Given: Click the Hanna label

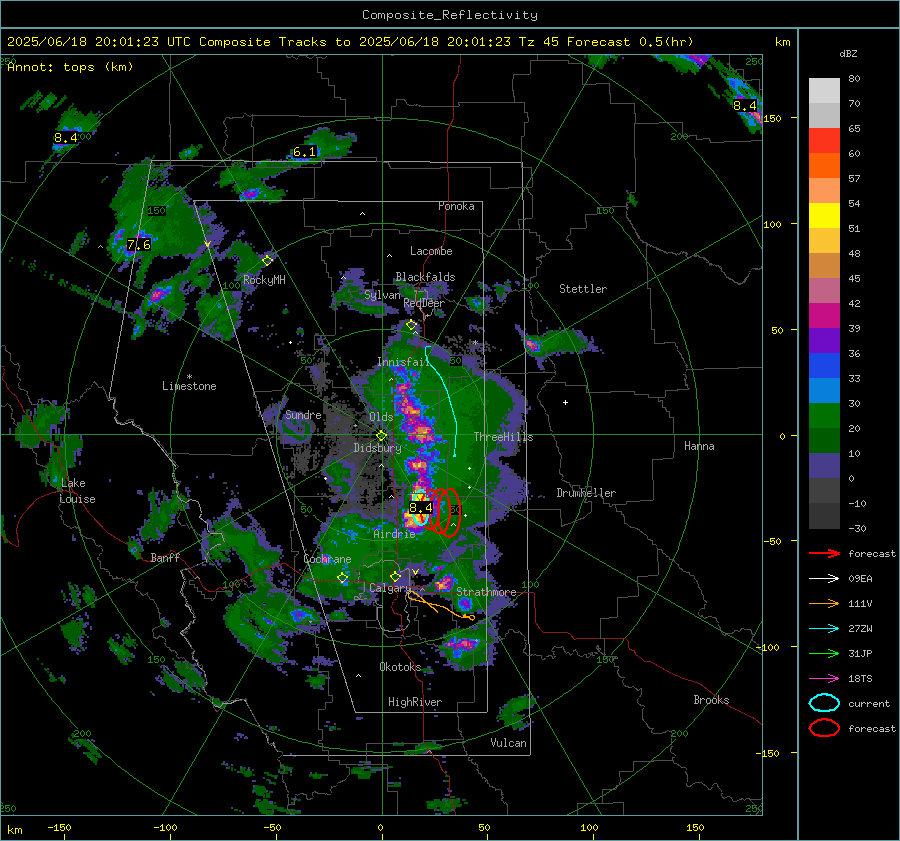Looking at the screenshot, I should coord(699,446).
